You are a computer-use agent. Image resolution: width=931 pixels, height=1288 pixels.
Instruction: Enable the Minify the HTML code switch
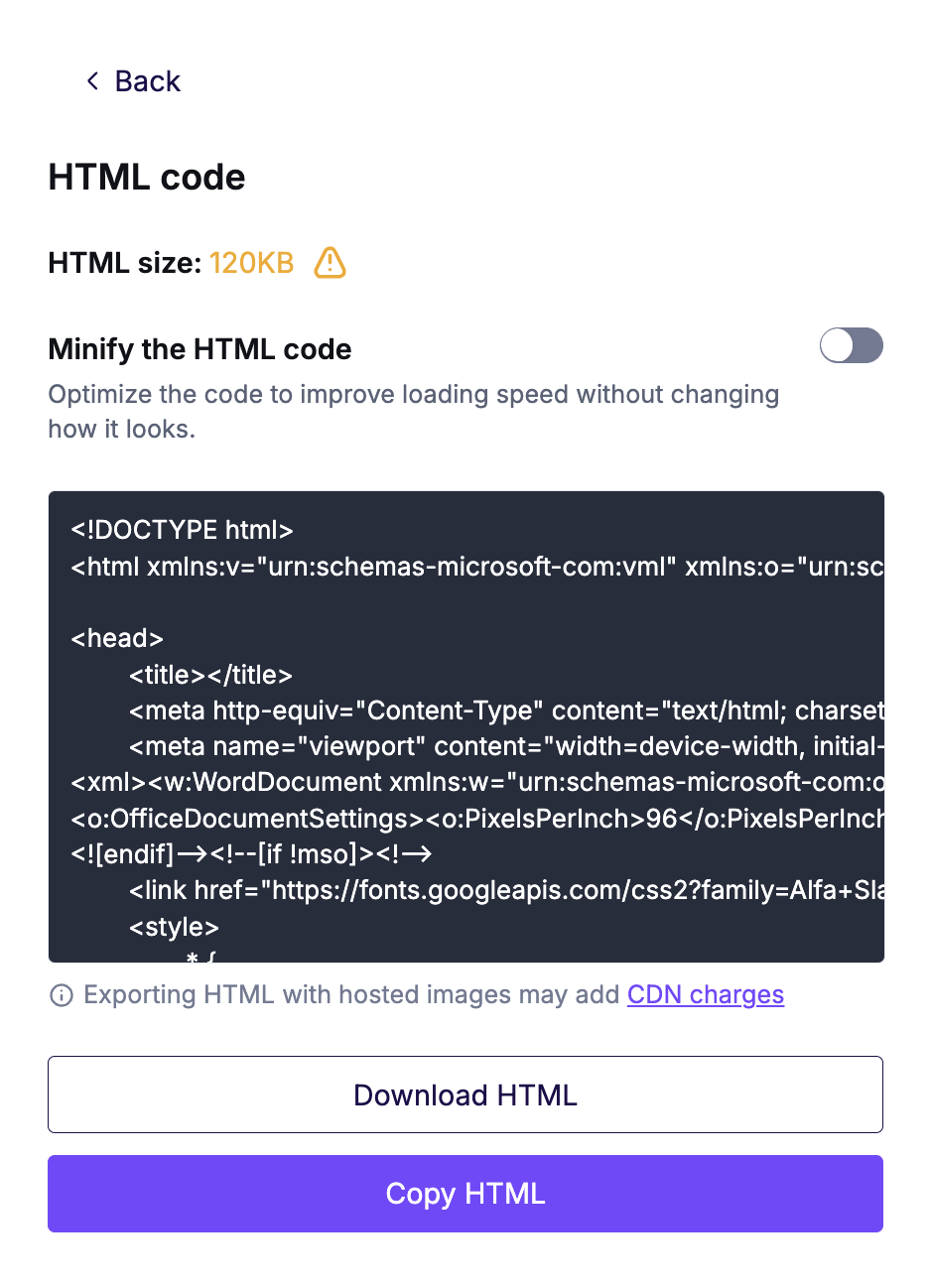[852, 345]
